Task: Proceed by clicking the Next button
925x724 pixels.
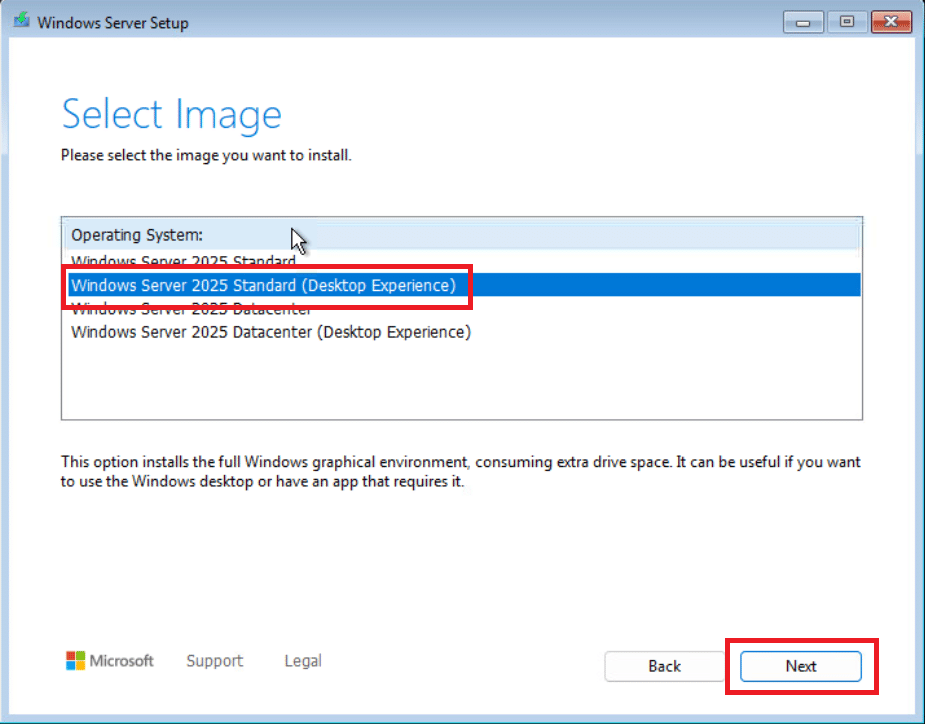Action: coord(801,666)
